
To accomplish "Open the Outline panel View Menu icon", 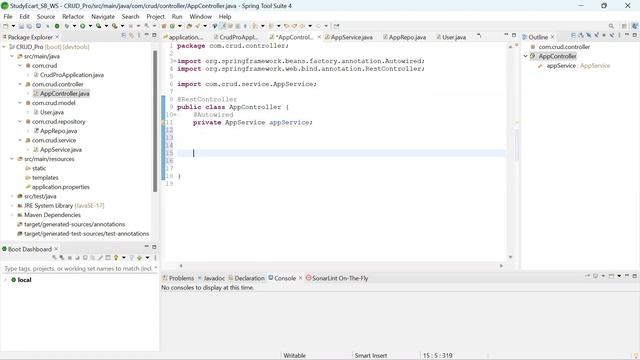I will pos(619,36).
